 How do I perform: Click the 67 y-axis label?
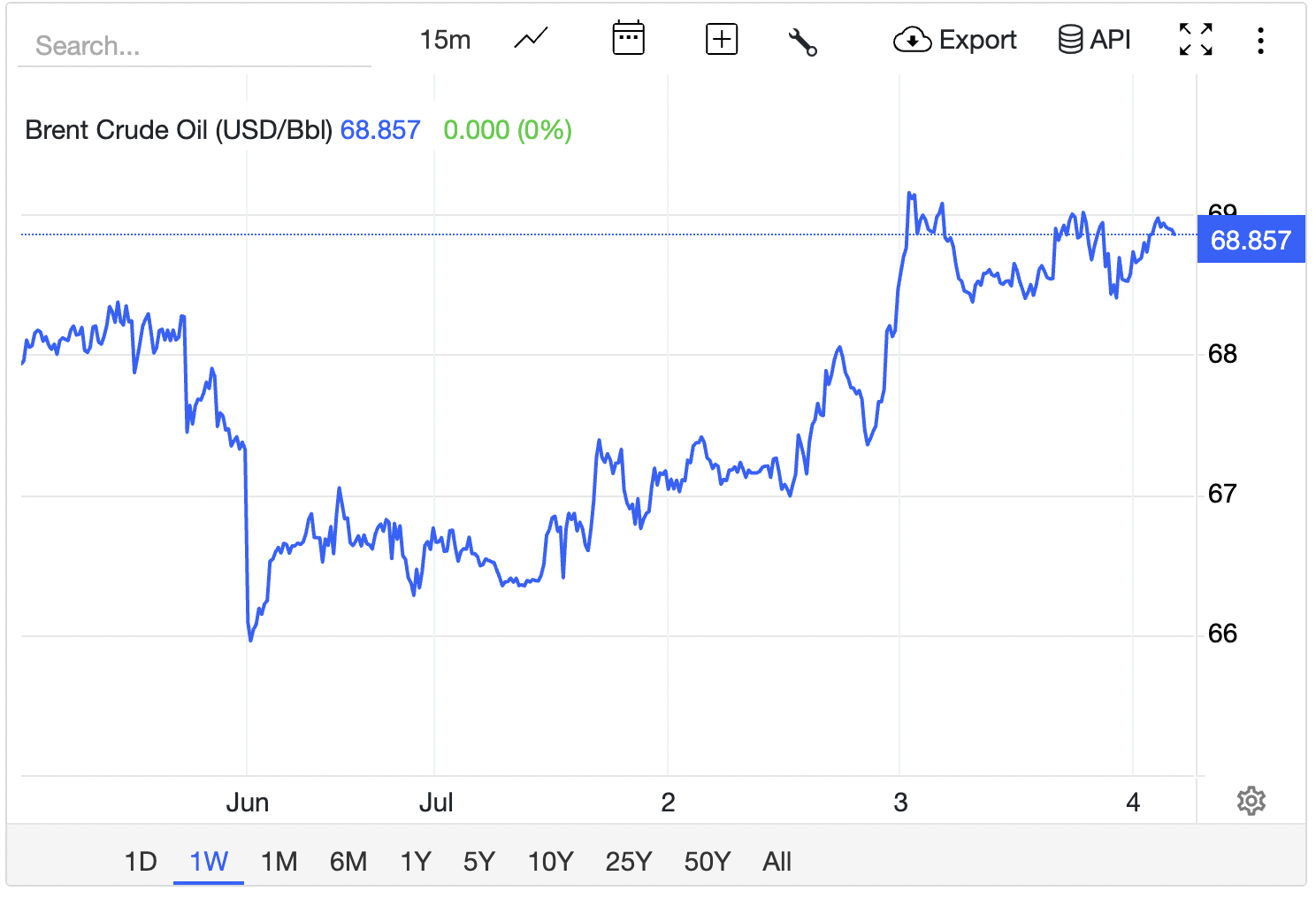click(x=1222, y=494)
